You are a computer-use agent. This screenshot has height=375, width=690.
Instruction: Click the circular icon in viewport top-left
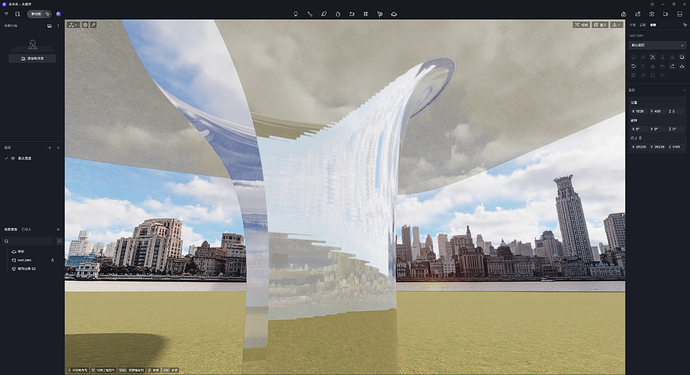pyautogui.click(x=85, y=25)
